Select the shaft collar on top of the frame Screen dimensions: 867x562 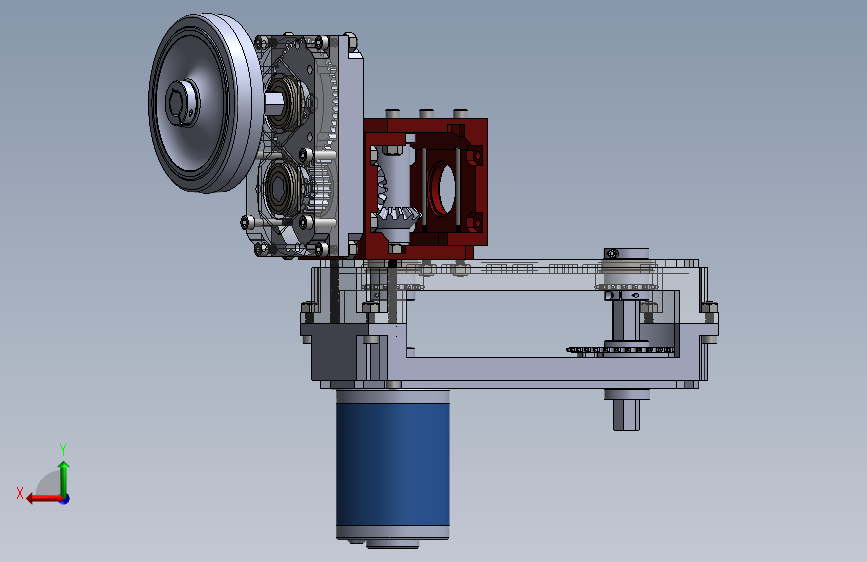pyautogui.click(x=626, y=254)
